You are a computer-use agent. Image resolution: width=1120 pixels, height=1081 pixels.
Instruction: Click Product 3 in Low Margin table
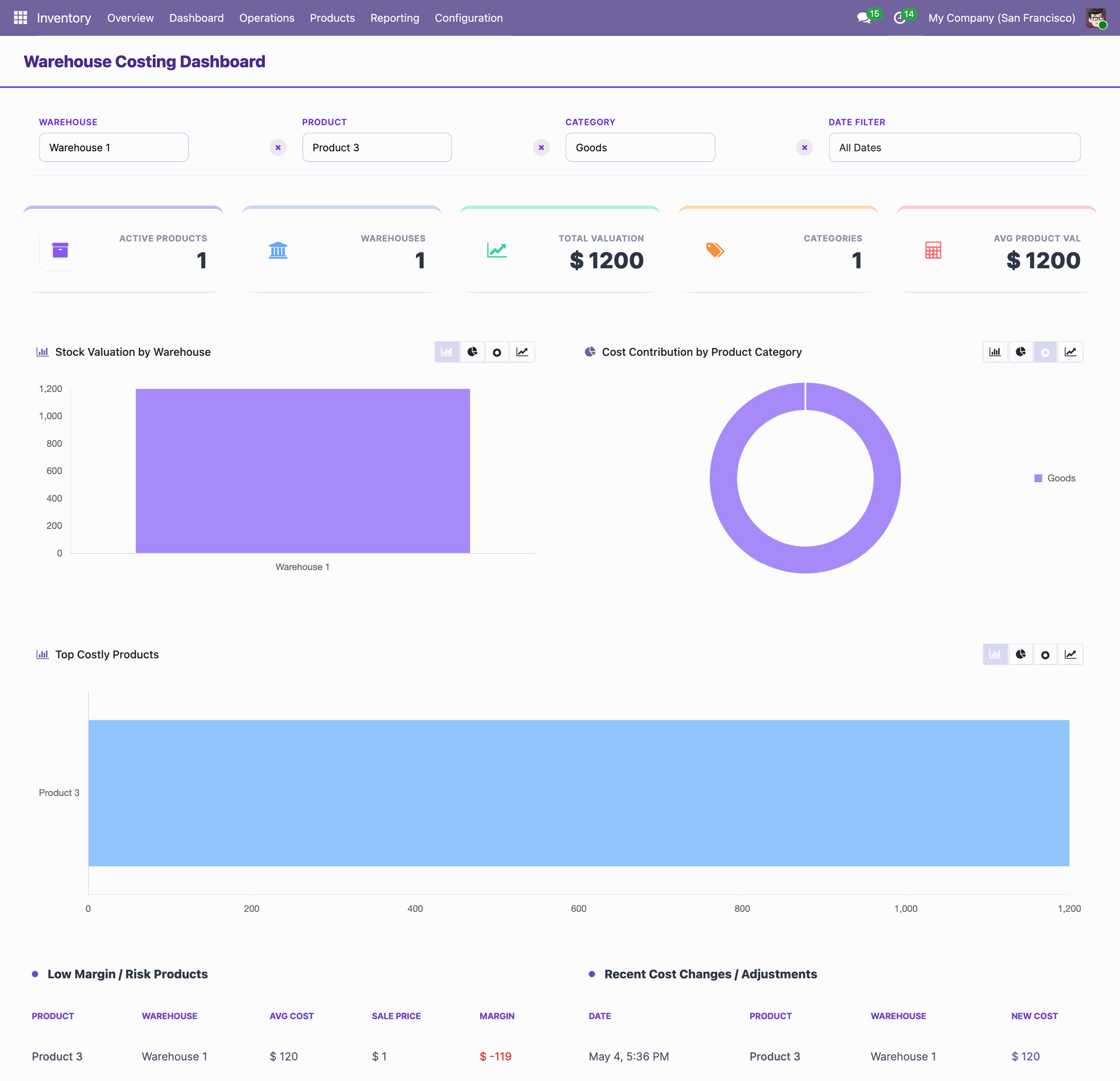pos(57,1056)
